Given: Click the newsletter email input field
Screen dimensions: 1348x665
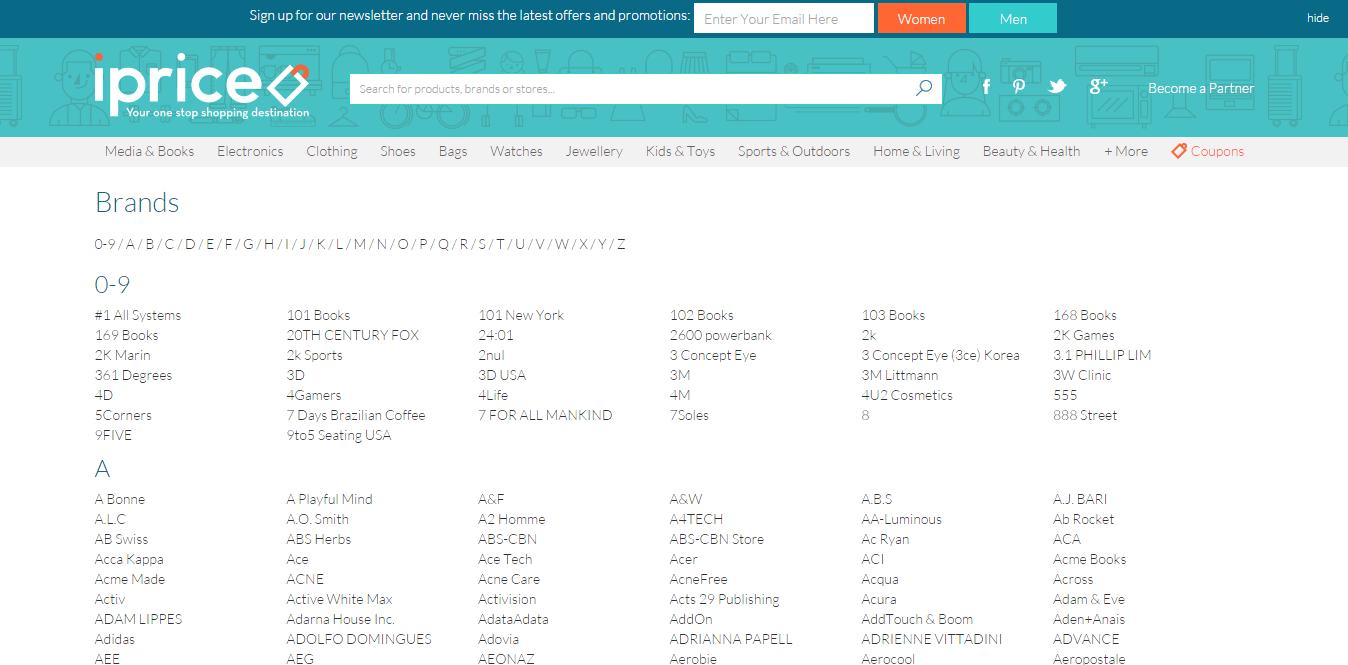Looking at the screenshot, I should coord(783,18).
